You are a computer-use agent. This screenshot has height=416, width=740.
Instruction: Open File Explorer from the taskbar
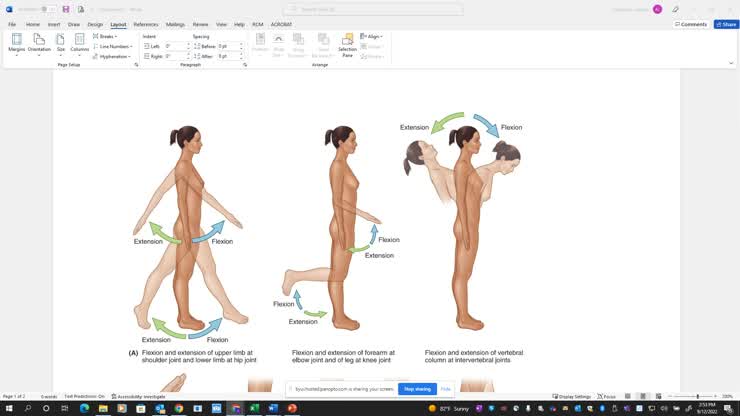[103, 408]
